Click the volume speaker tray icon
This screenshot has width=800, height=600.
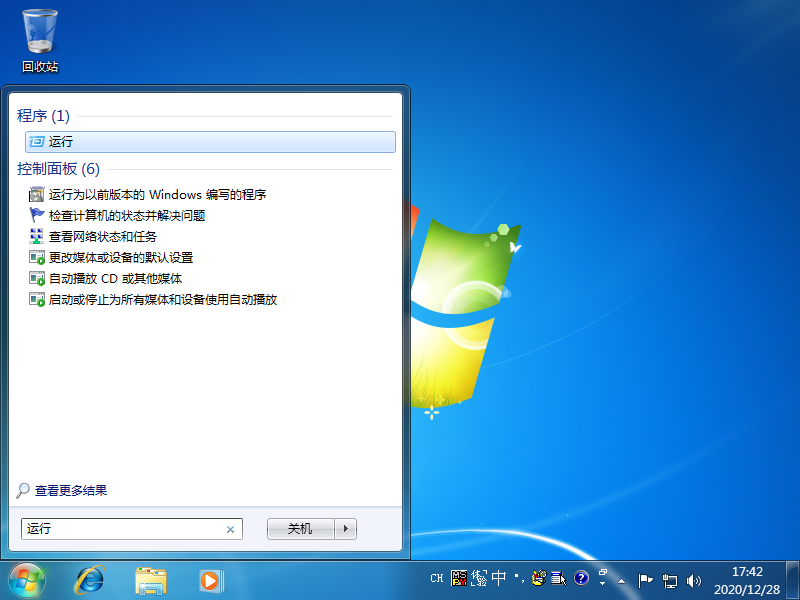pos(694,580)
